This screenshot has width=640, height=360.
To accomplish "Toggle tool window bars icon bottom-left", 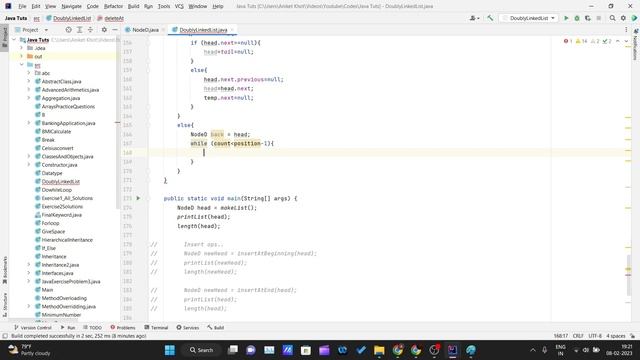I will coord(4,336).
